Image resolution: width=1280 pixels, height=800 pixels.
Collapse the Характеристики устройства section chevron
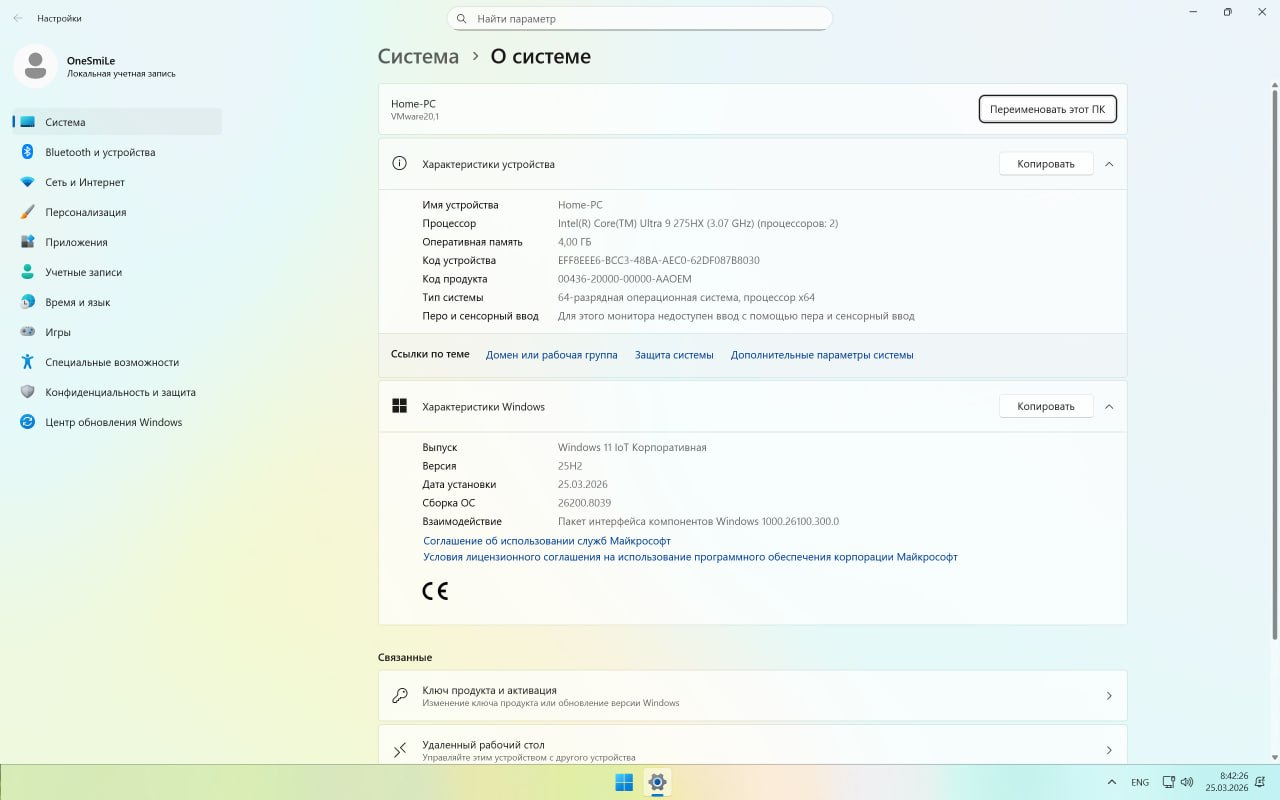[x=1109, y=164]
